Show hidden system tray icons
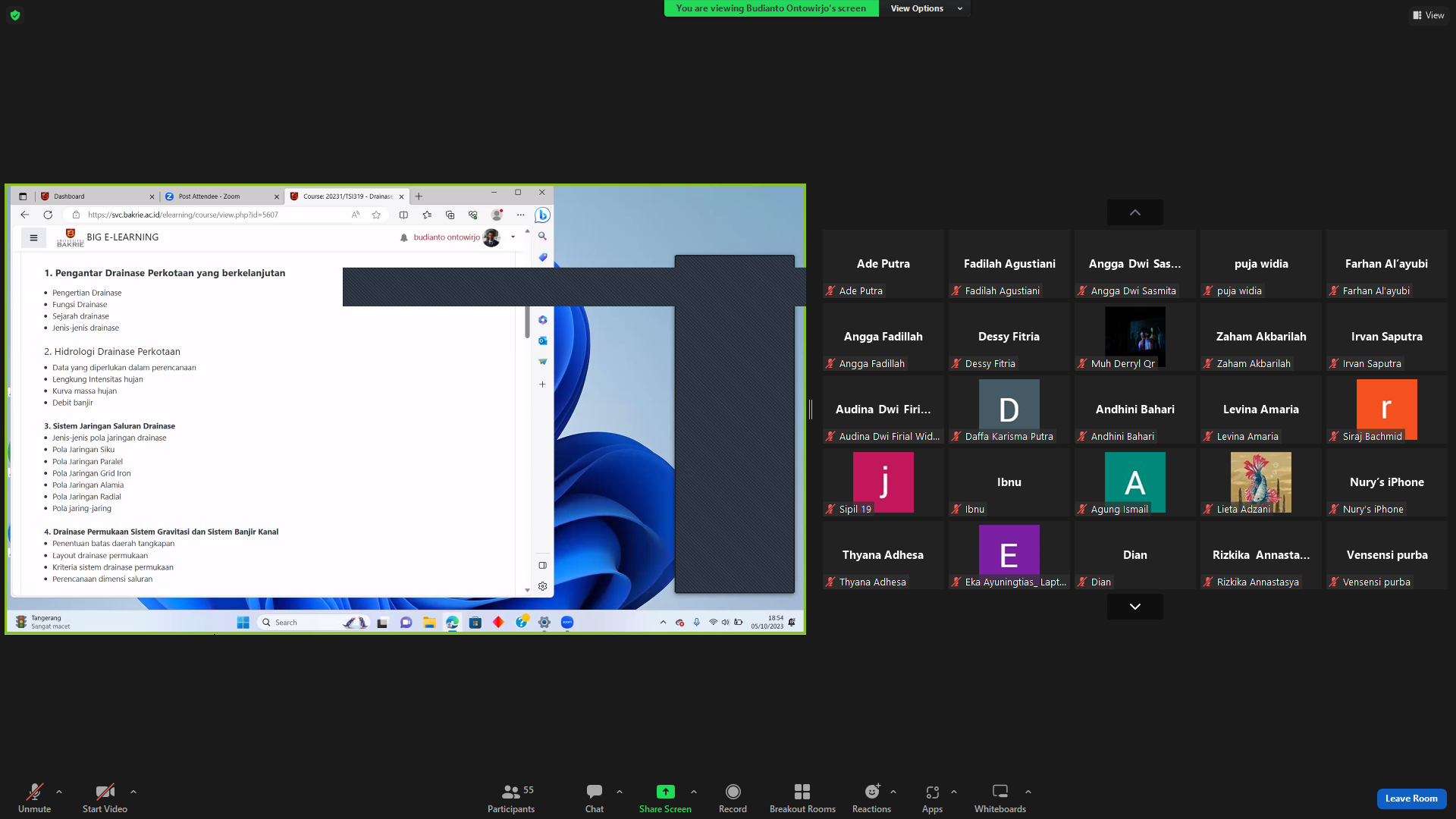The width and height of the screenshot is (1456, 819). pos(663,623)
